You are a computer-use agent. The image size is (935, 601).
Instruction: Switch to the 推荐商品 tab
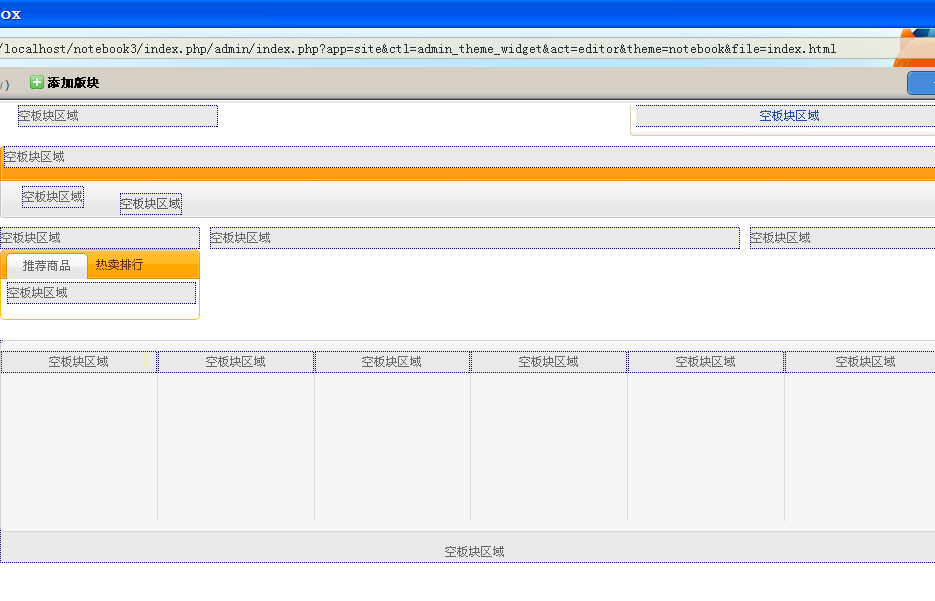click(x=47, y=266)
